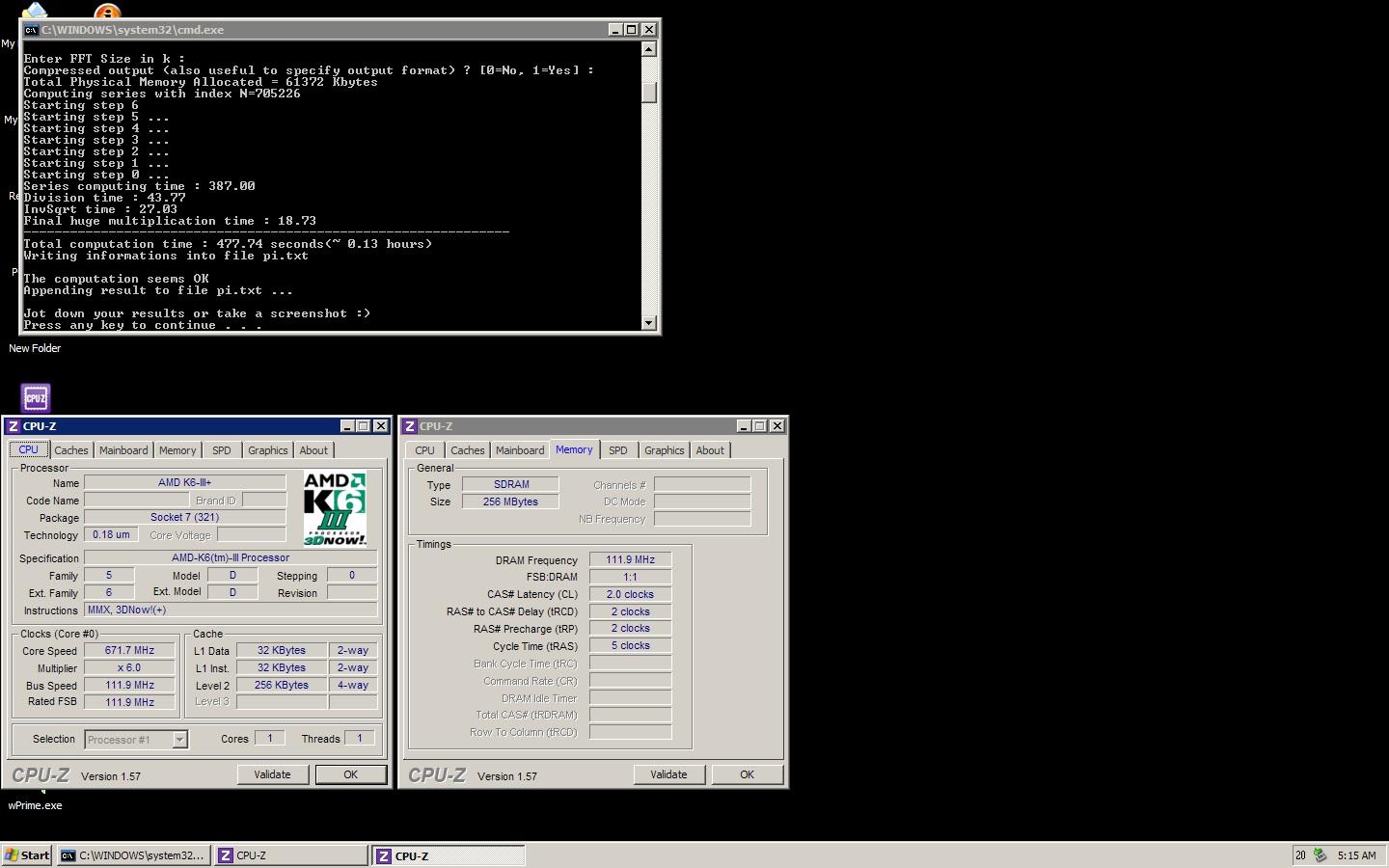Viewport: 1389px width, 868px height.
Task: Click the FSB:DRAM 1:1 ratio value
Action: pyautogui.click(x=631, y=577)
